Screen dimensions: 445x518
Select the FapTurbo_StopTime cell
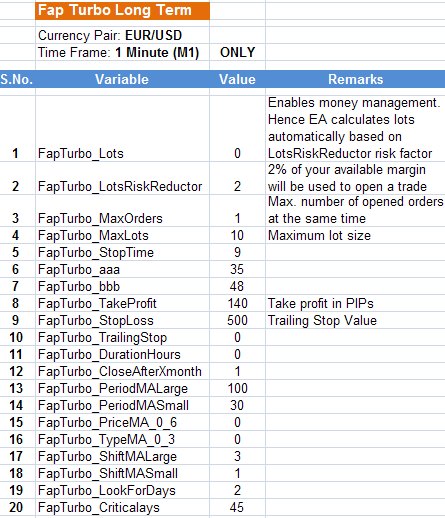tap(122, 252)
